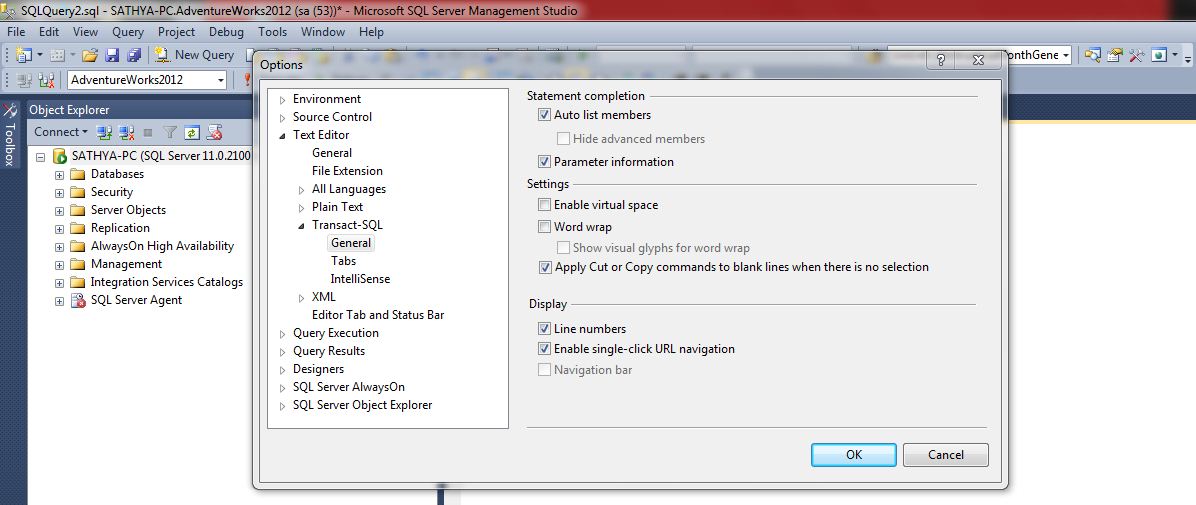
Task: Select AlwaysOn High Availability node
Action: (x=162, y=246)
